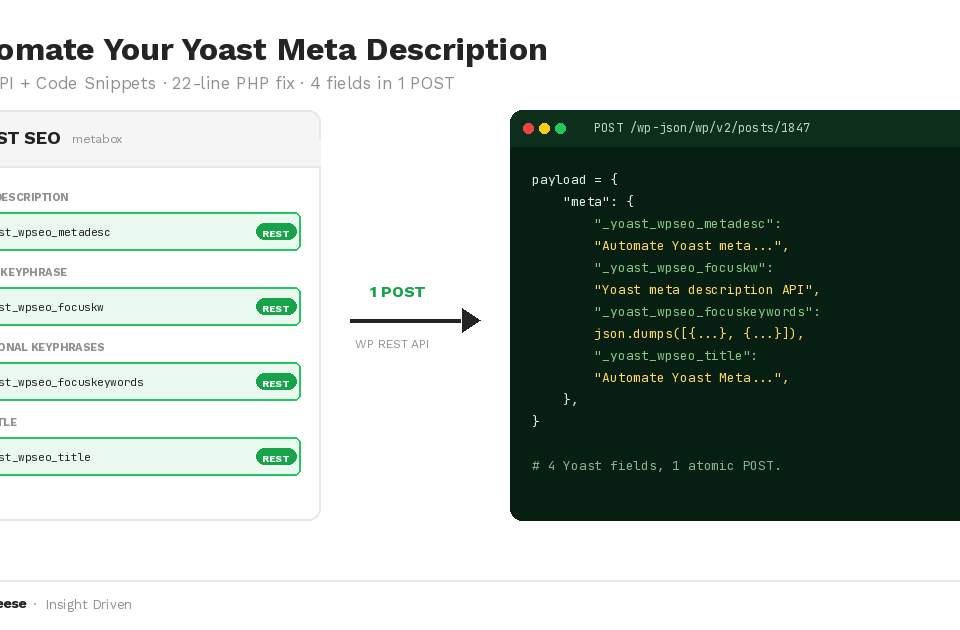Click the 'ONAL KEYPHRASES' section label
The image size is (960, 630).
[x=52, y=347]
